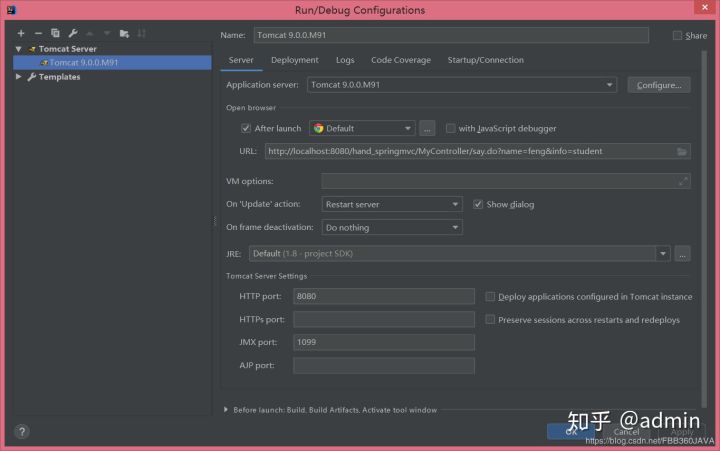
Task: Click IntelliJ icon in title bar
Action: coord(11,9)
